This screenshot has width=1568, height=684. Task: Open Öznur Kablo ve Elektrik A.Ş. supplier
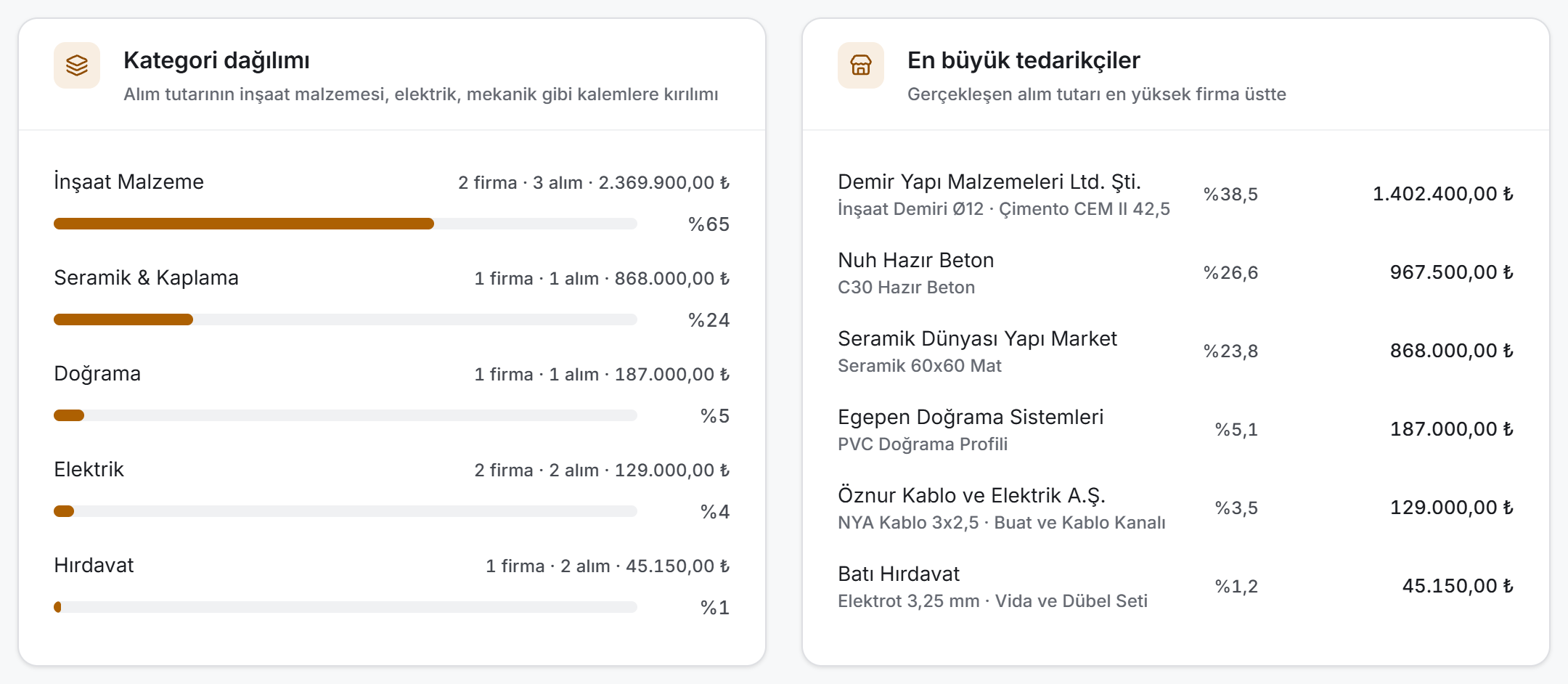[1176, 508]
